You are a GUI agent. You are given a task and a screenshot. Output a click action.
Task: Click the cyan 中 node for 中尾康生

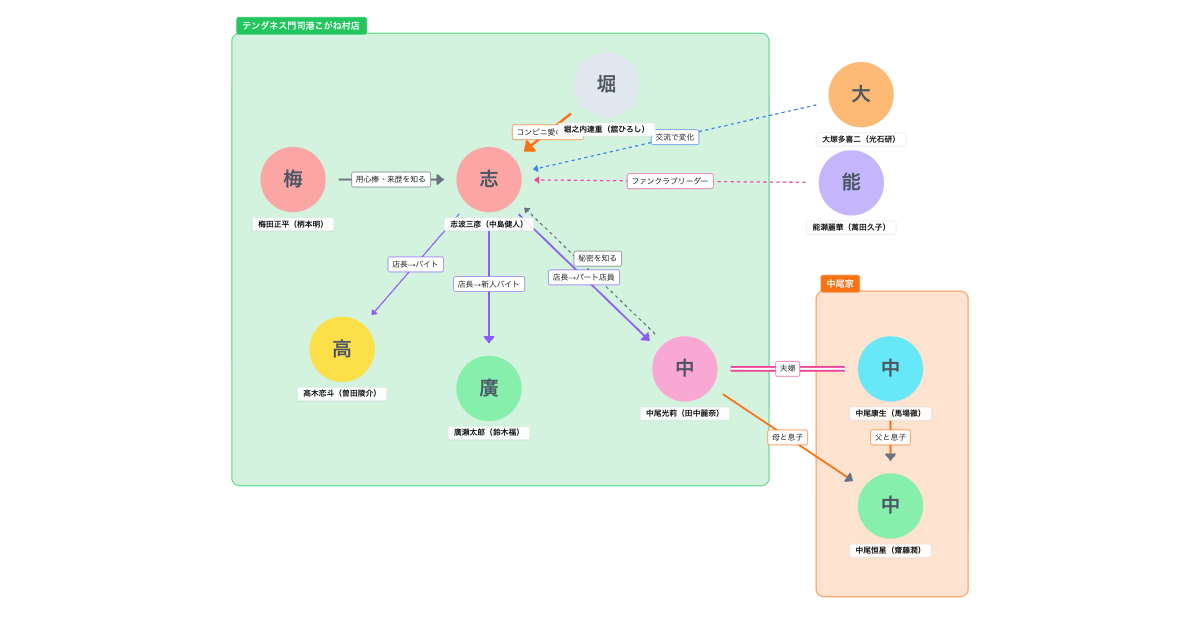point(890,369)
